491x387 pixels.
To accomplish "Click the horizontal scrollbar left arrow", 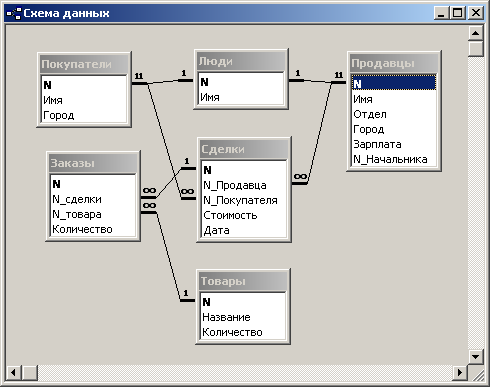I will click(14, 372).
